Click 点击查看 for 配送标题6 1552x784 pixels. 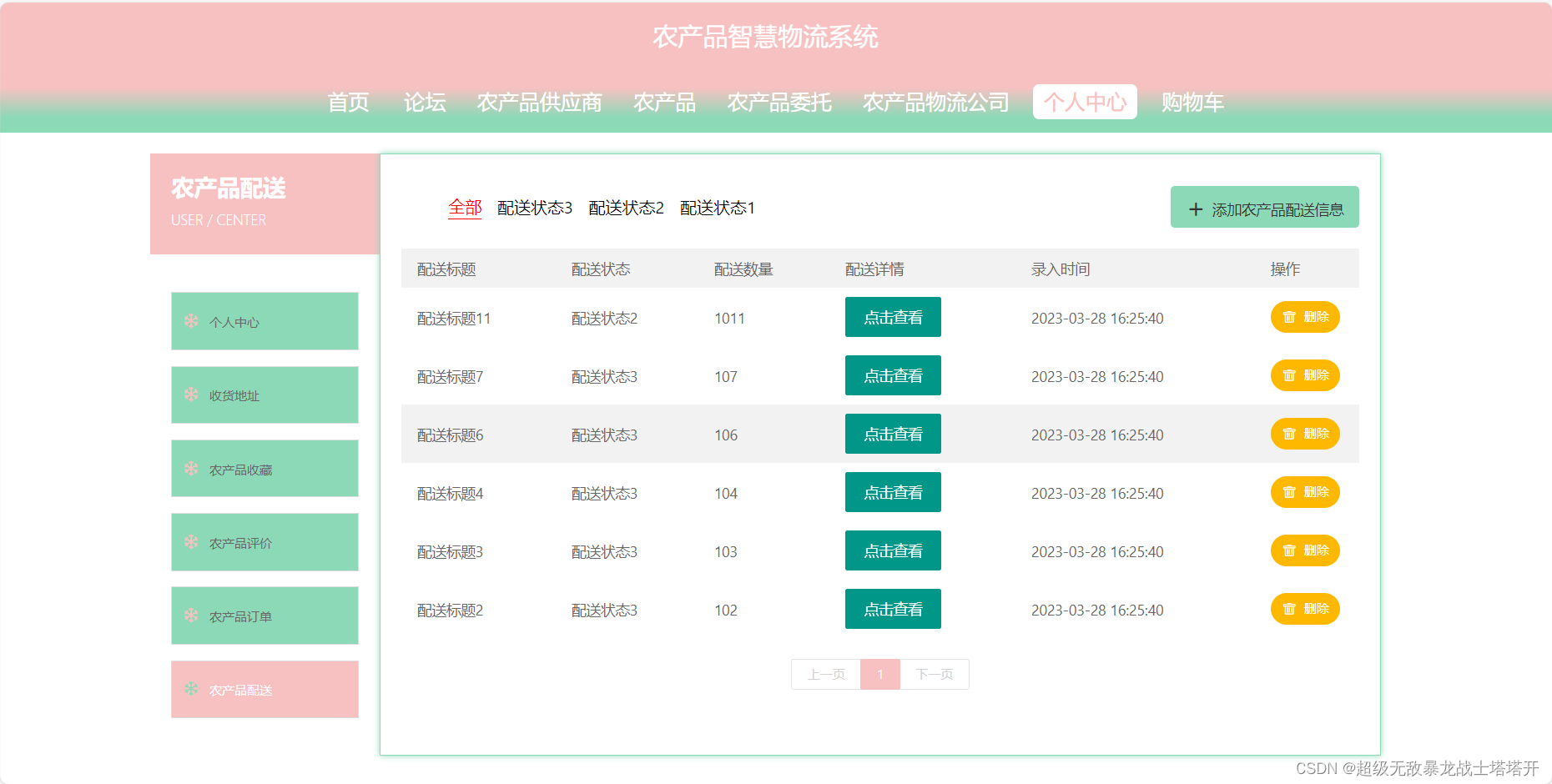[x=893, y=434]
